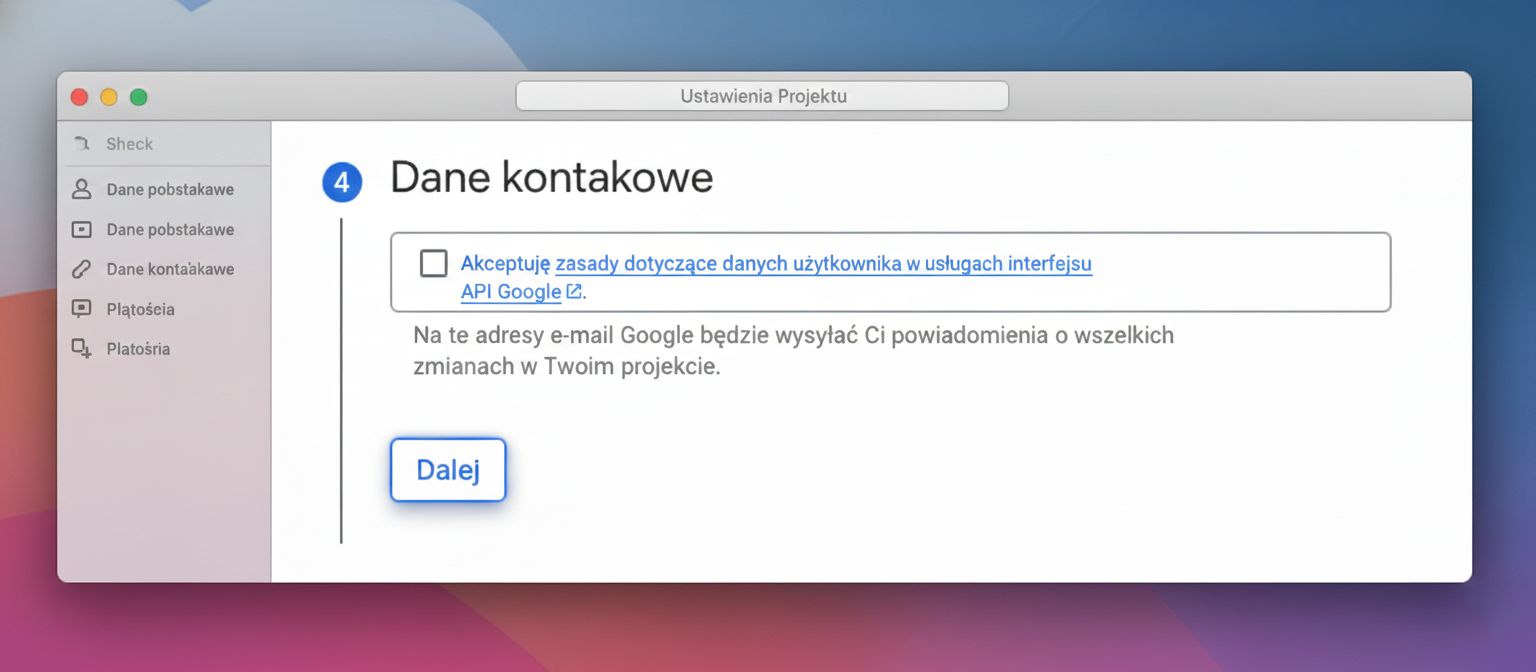Select the Płatośeia sidebar entry
Viewport: 1536px width, 672px height.
[140, 309]
